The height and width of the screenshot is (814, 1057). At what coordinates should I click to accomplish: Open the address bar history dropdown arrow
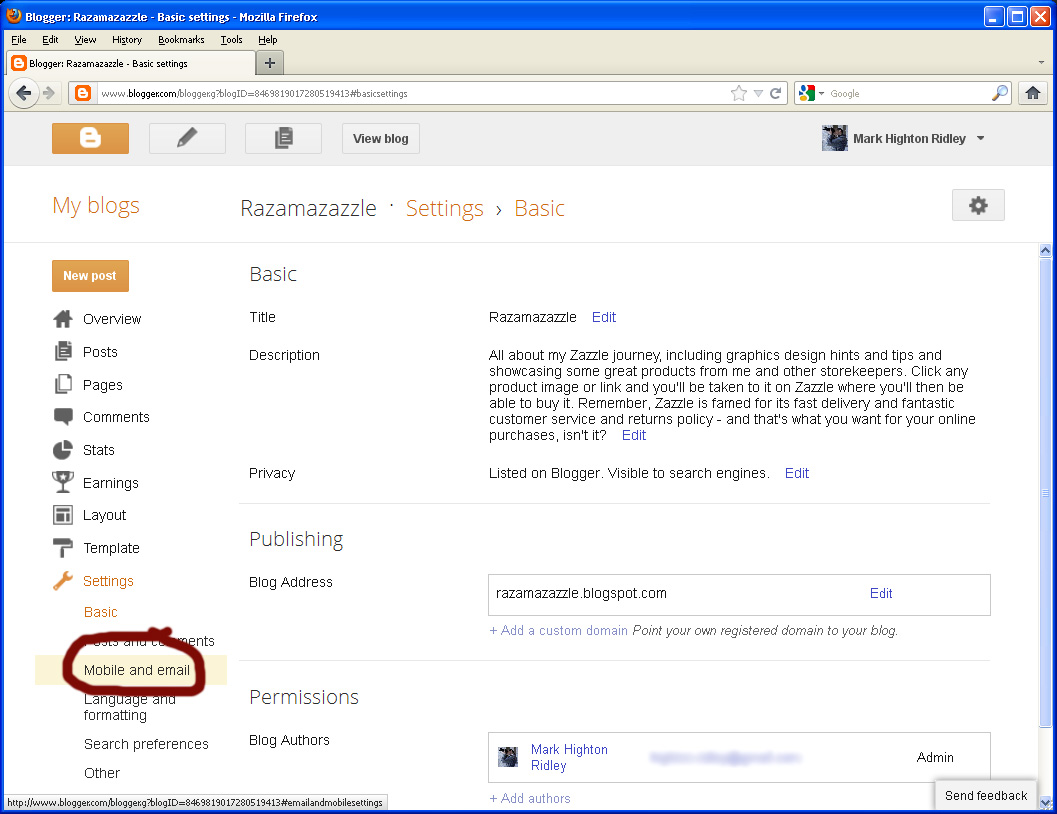[758, 94]
